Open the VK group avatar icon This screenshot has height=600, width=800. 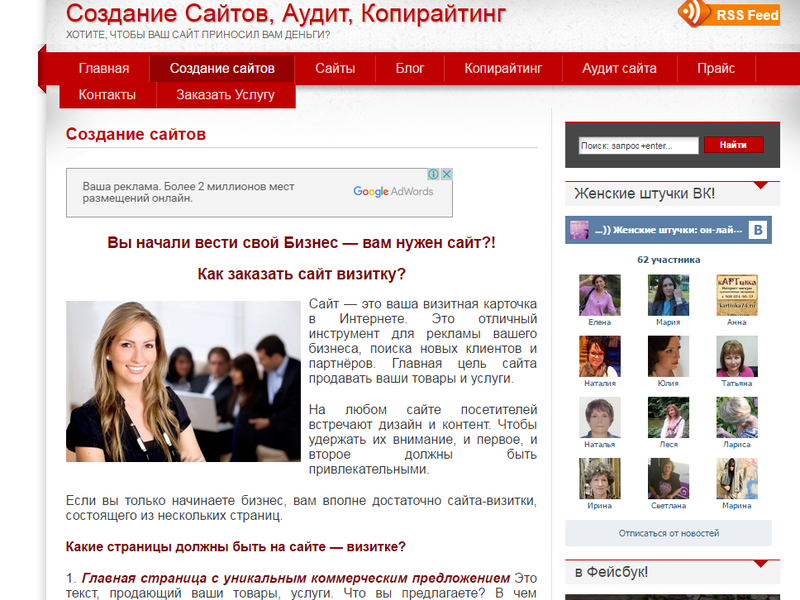579,230
